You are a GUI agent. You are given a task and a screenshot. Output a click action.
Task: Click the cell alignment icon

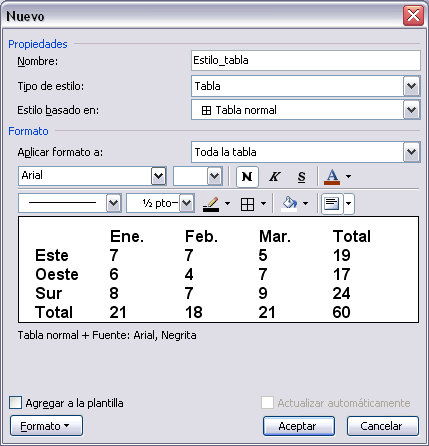(x=332, y=203)
